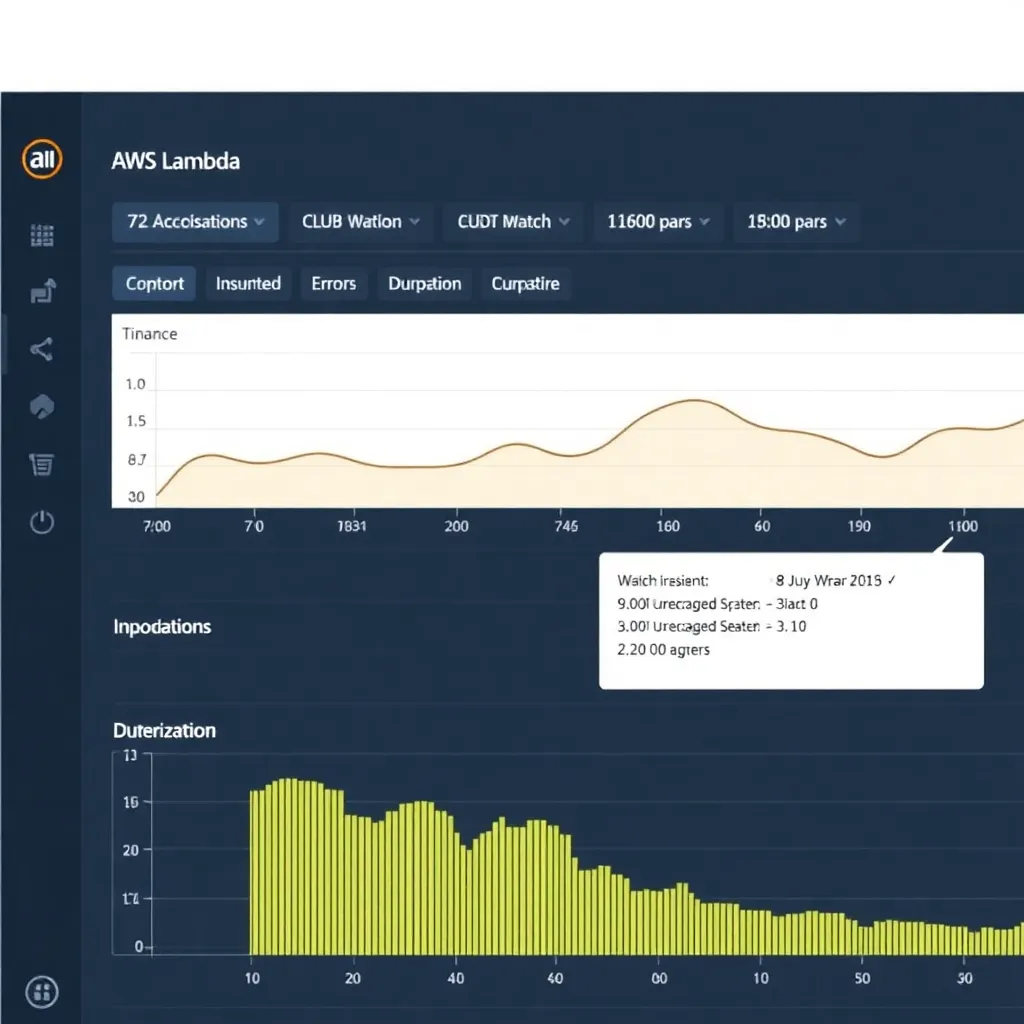Click the orange 'all' logo icon
Viewport: 1024px width, 1024px height.
42,159
